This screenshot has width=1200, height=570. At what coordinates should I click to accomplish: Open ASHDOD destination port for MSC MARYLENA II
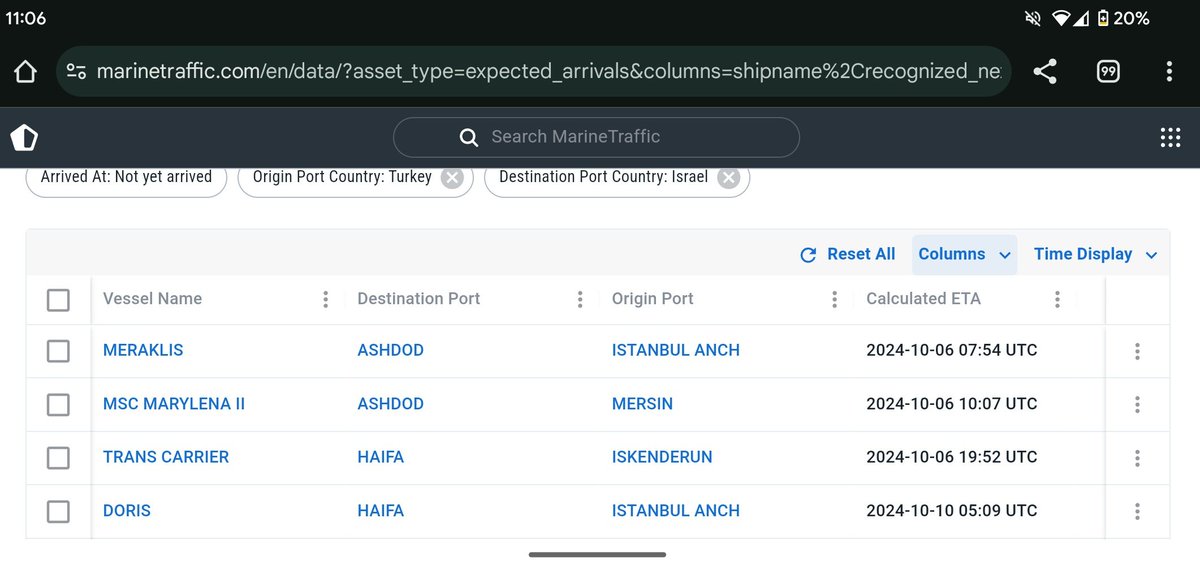391,404
